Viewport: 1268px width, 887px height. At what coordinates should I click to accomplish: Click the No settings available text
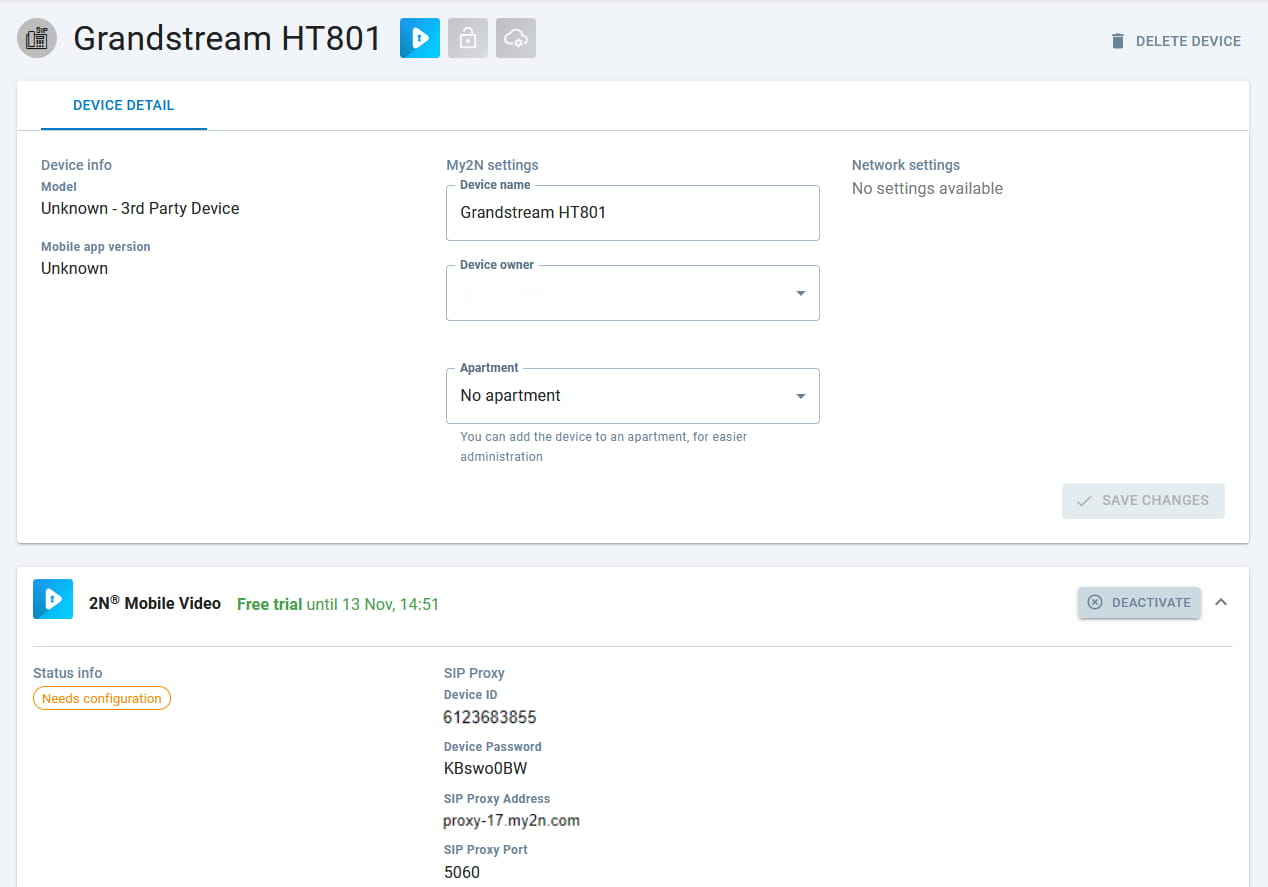coord(927,188)
